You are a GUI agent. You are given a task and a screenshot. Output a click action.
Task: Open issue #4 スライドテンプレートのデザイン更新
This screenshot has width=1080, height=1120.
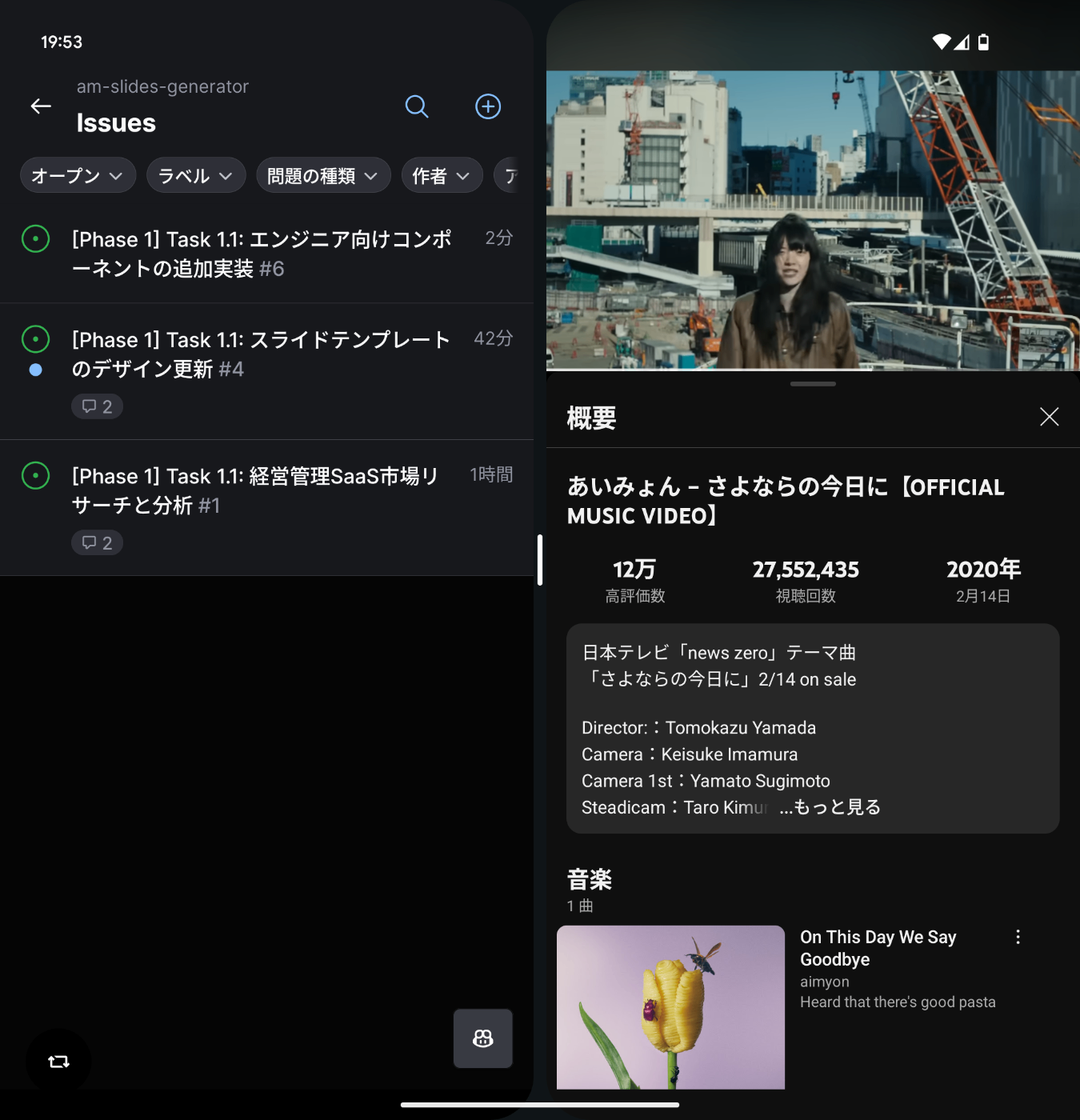pos(266,372)
